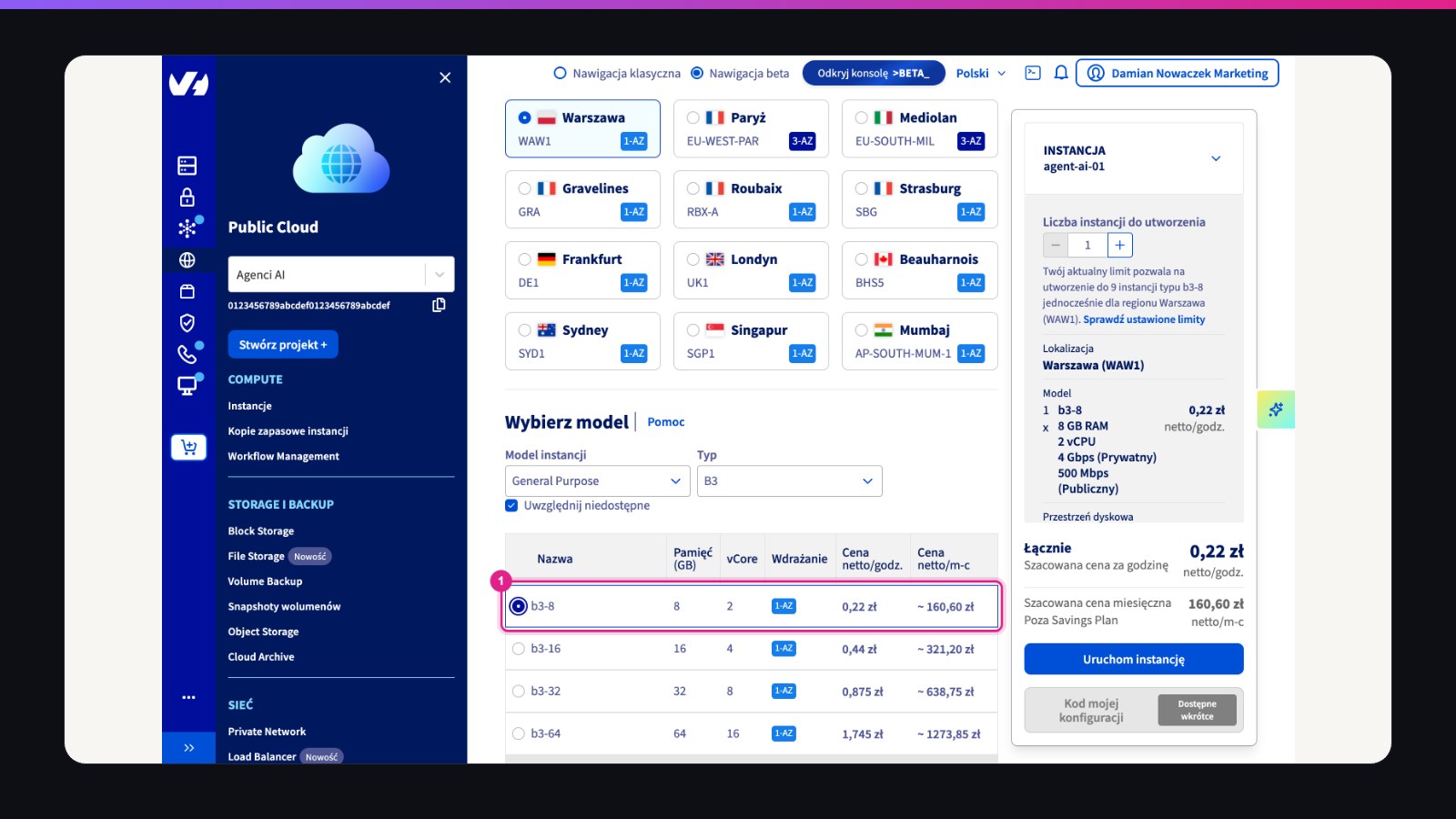Screen dimensions: 1456x819
Task: Go to Instancje in the Compute menu
Action: pyautogui.click(x=250, y=406)
